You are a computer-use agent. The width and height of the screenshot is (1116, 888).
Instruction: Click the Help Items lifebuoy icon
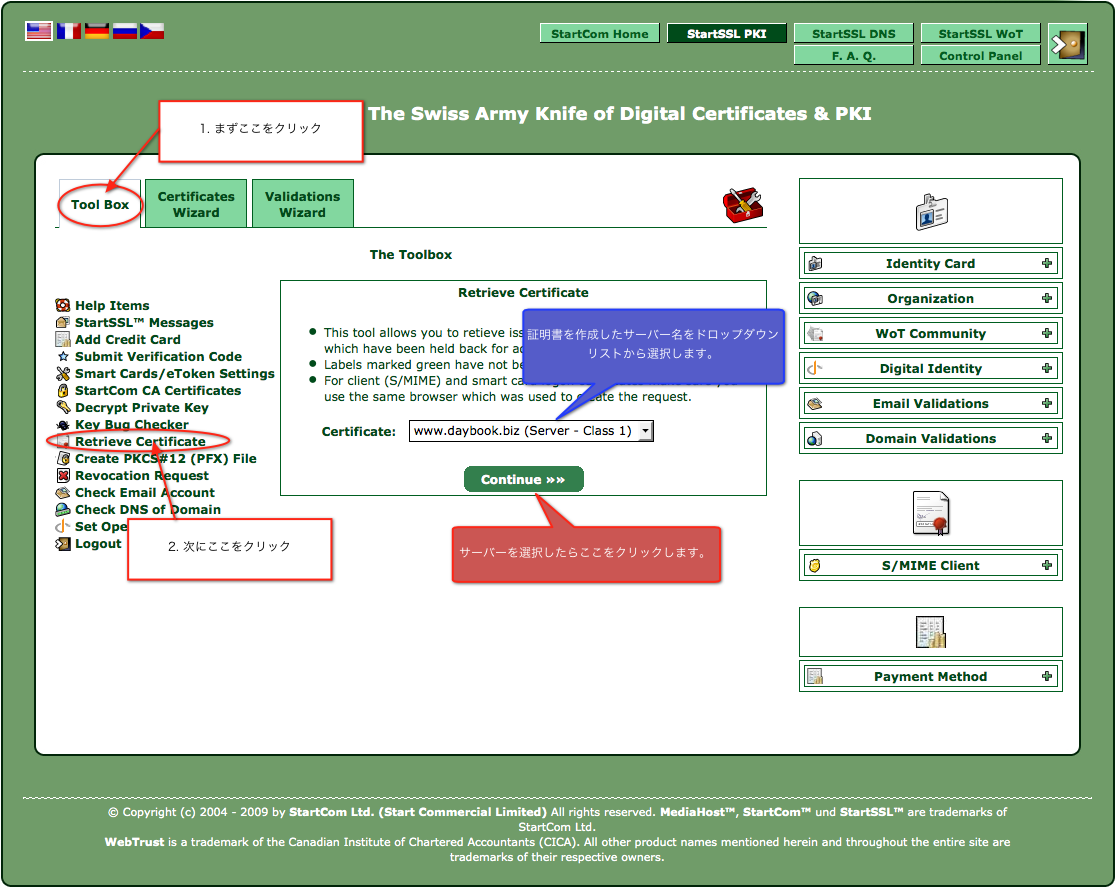tap(63, 305)
